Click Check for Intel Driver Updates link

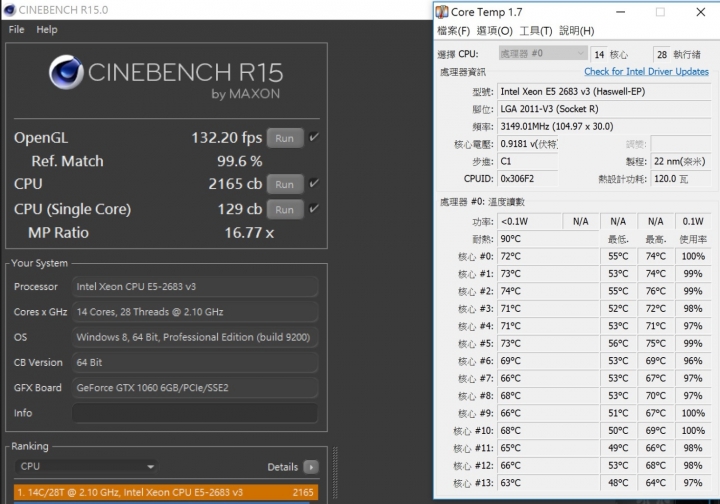(646, 71)
